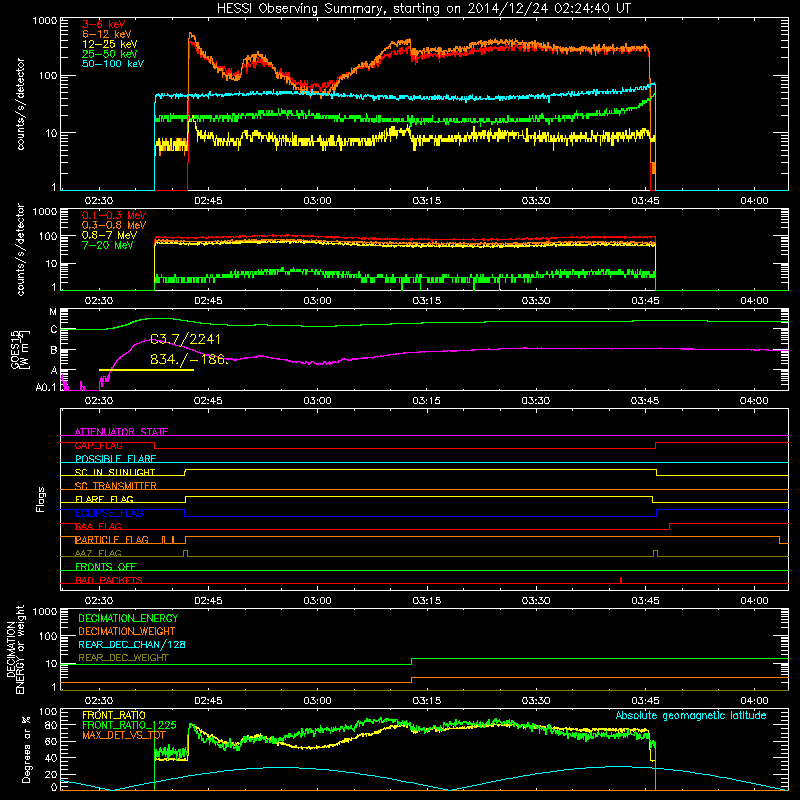Select the FRONTS_OFF flag label
The image size is (800, 800).
[106, 567]
